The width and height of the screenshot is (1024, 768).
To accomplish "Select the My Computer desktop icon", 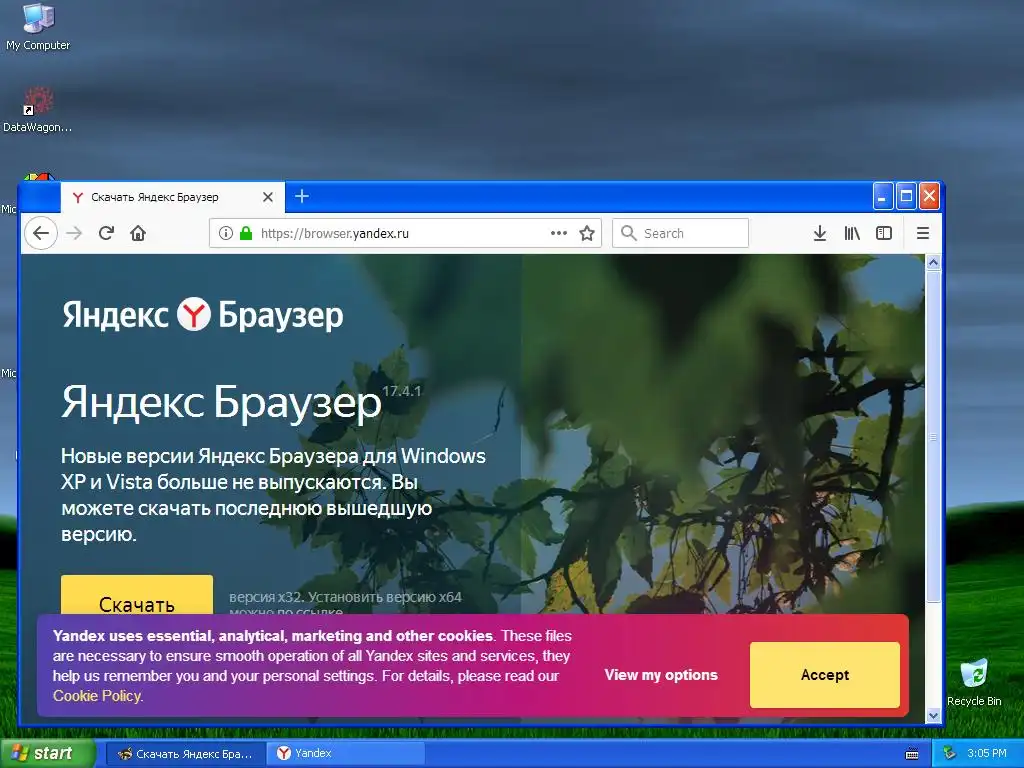I will (38, 27).
